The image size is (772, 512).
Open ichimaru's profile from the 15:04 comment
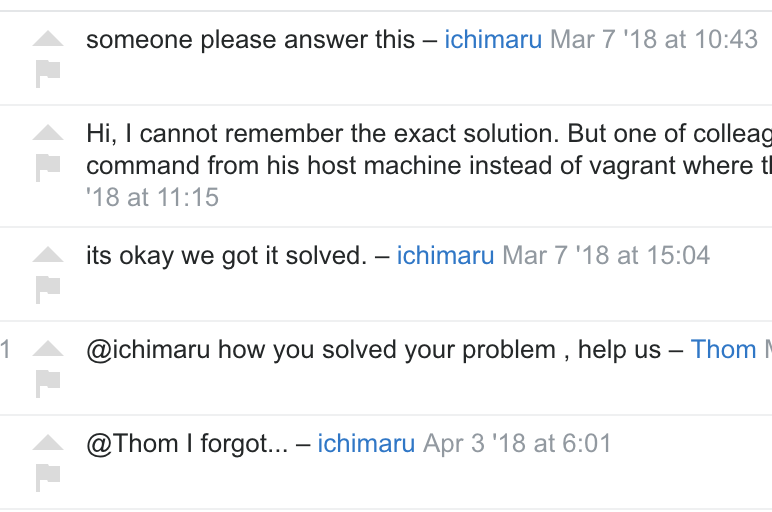point(445,256)
